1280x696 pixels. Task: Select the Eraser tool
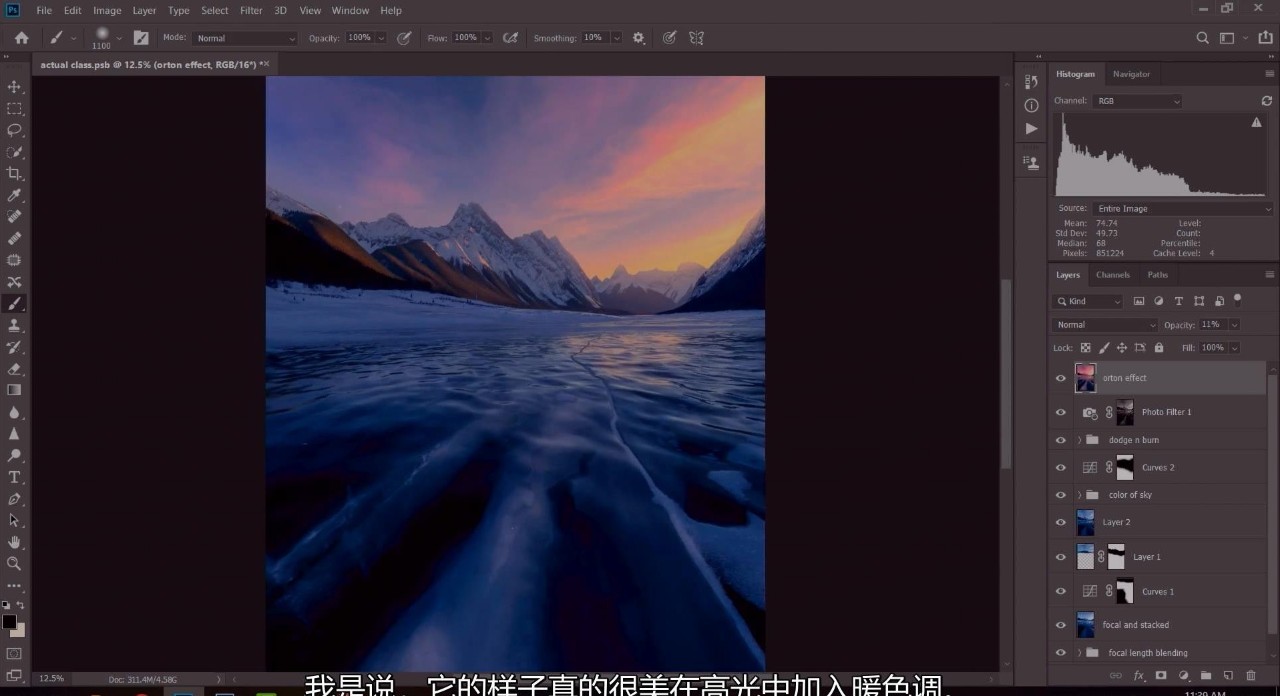click(14, 368)
